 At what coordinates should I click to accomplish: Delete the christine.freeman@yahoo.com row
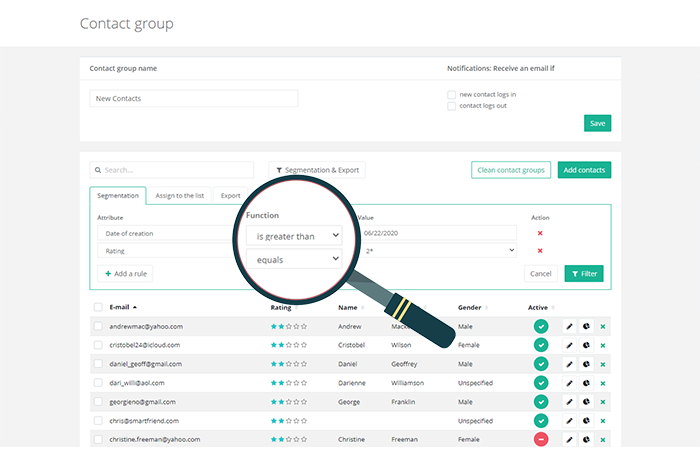click(x=603, y=440)
